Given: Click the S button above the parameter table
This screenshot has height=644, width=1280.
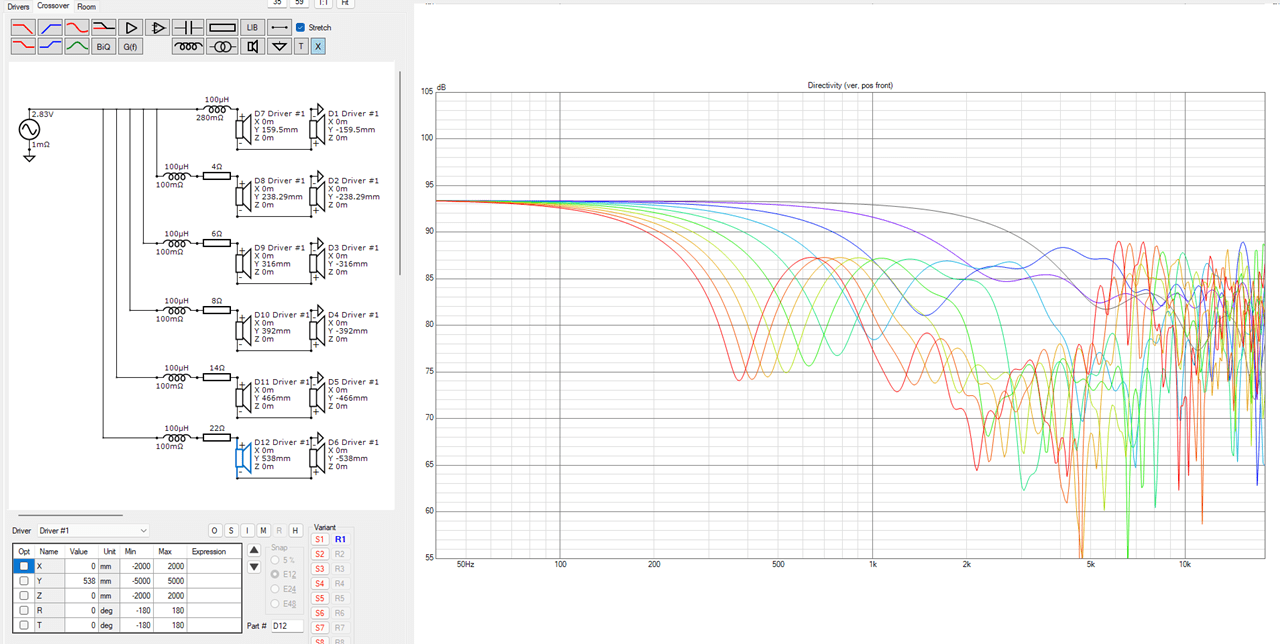Looking at the screenshot, I should (231, 530).
